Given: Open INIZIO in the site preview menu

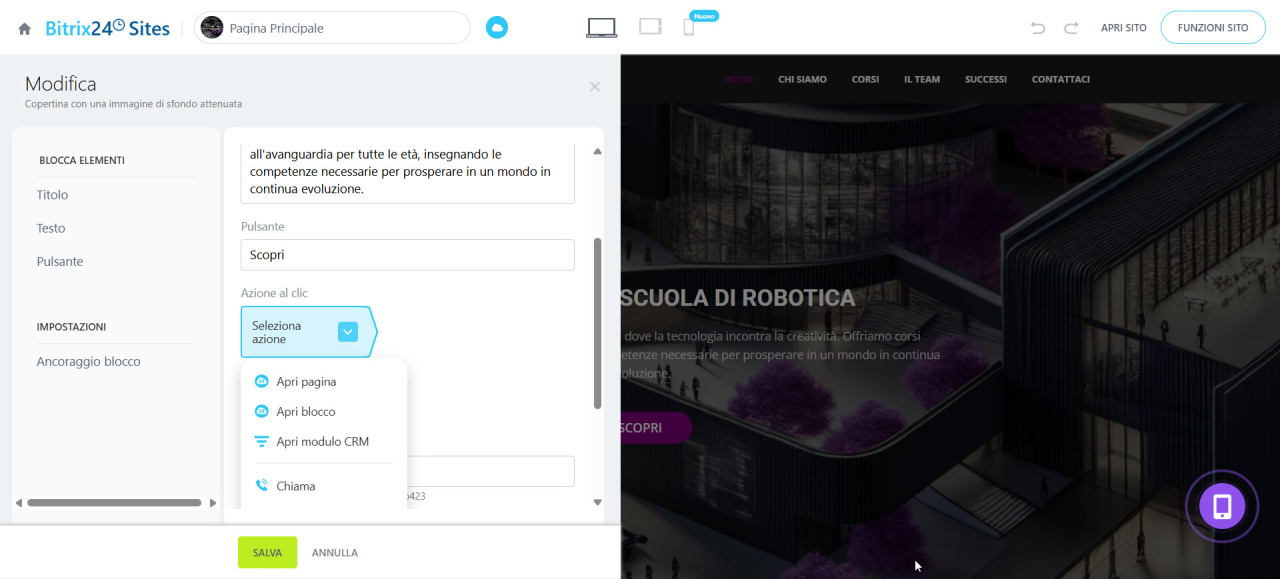Looking at the screenshot, I should [738, 79].
